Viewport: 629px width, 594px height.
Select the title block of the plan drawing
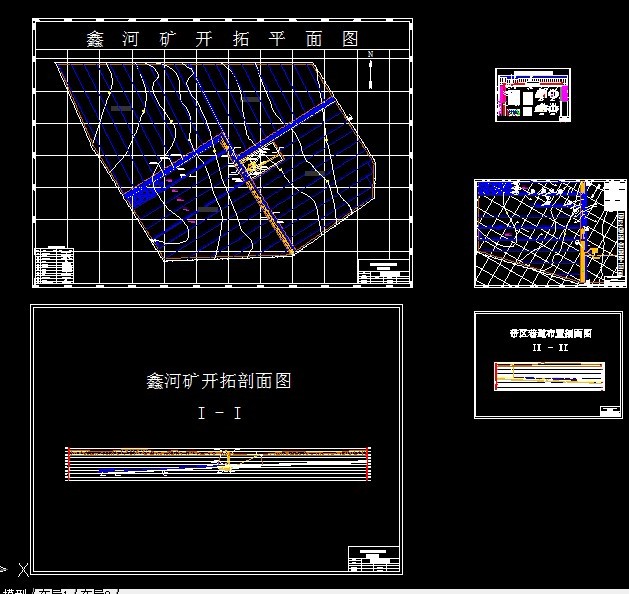coord(383,272)
